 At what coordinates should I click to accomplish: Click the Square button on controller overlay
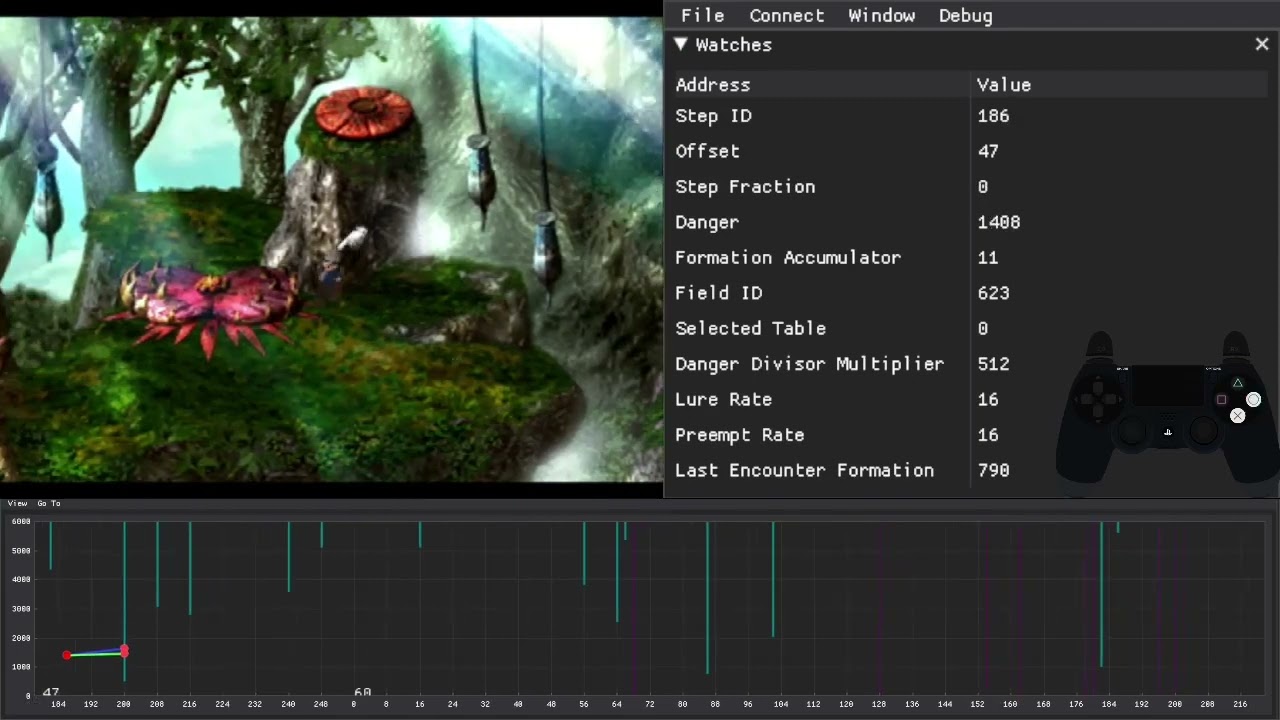pyautogui.click(x=1221, y=400)
